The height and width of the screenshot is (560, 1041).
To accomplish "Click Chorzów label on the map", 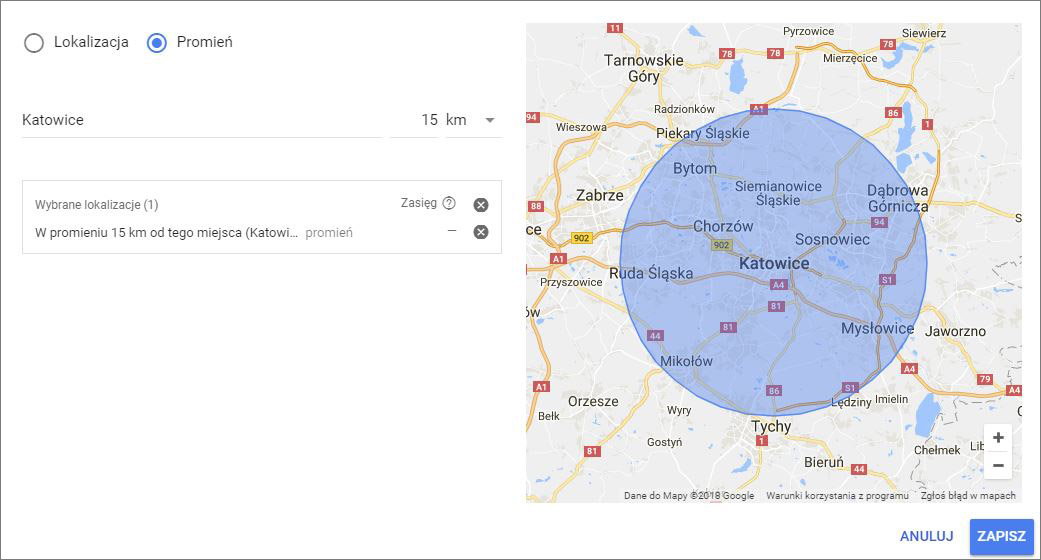I will (723, 227).
